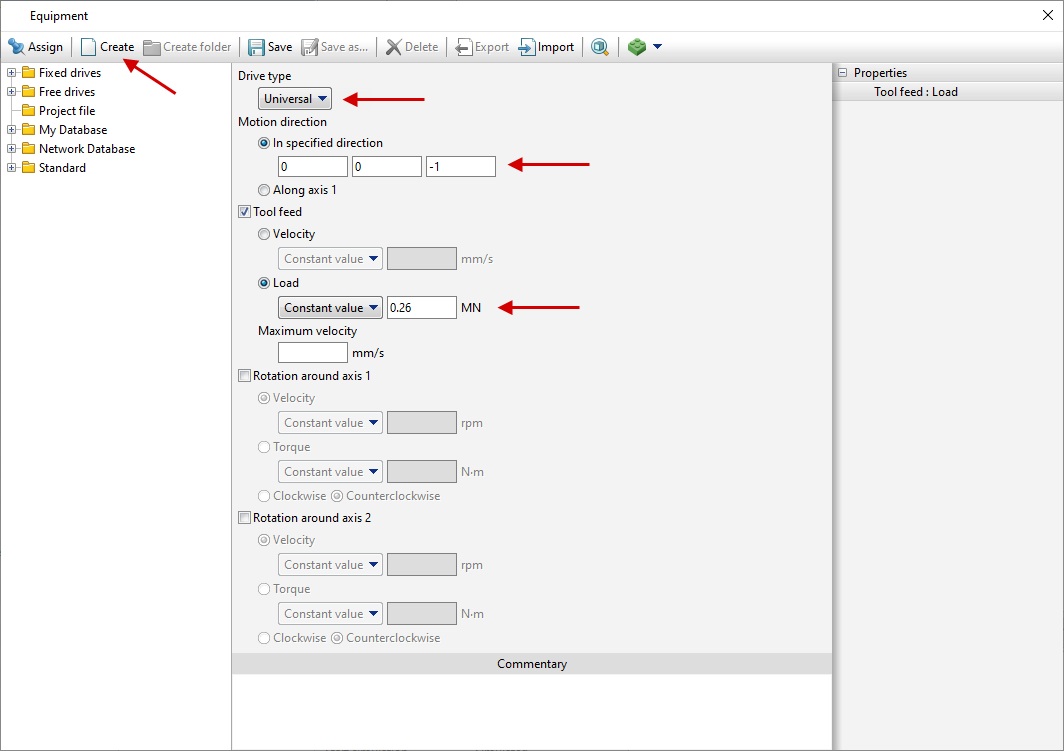Click the Delete X icon
This screenshot has height=751, width=1064.
pyautogui.click(x=394, y=47)
